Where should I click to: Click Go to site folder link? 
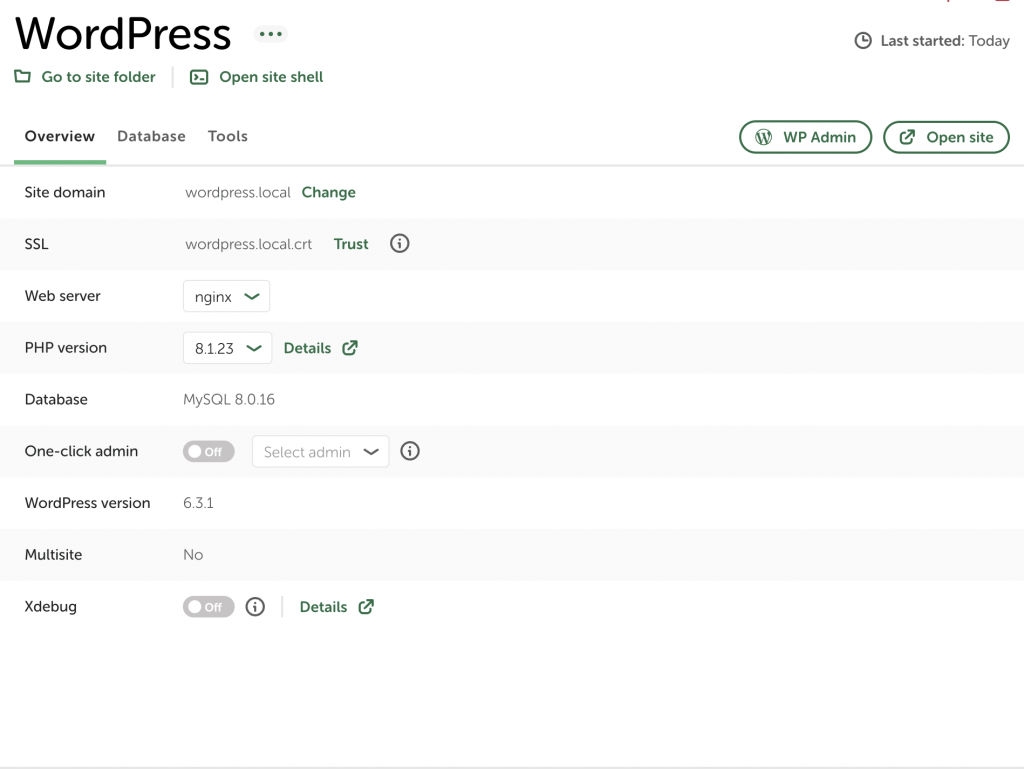pyautogui.click(x=99, y=77)
